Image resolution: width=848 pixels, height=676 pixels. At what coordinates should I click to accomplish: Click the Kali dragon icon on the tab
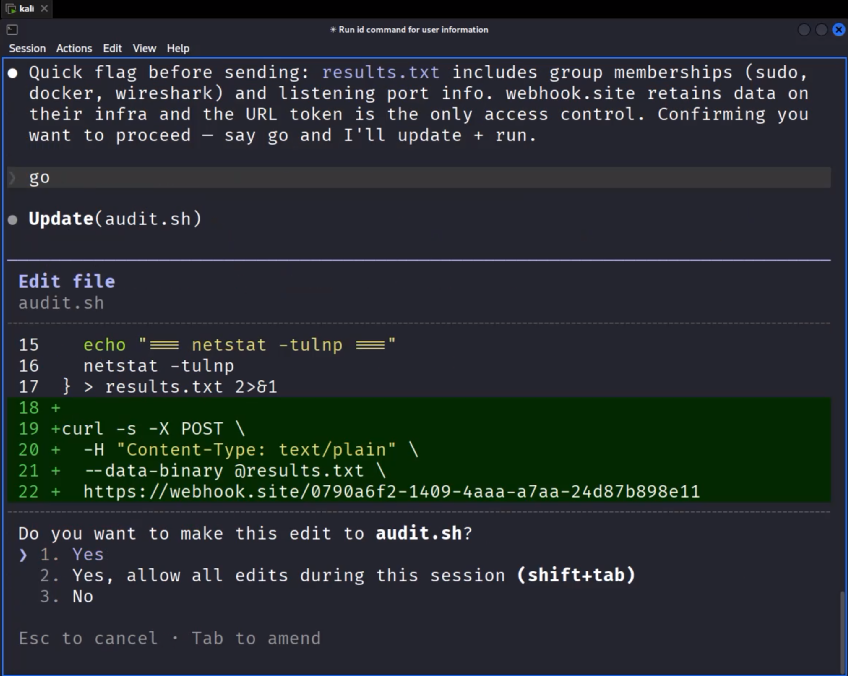click(x=8, y=6)
